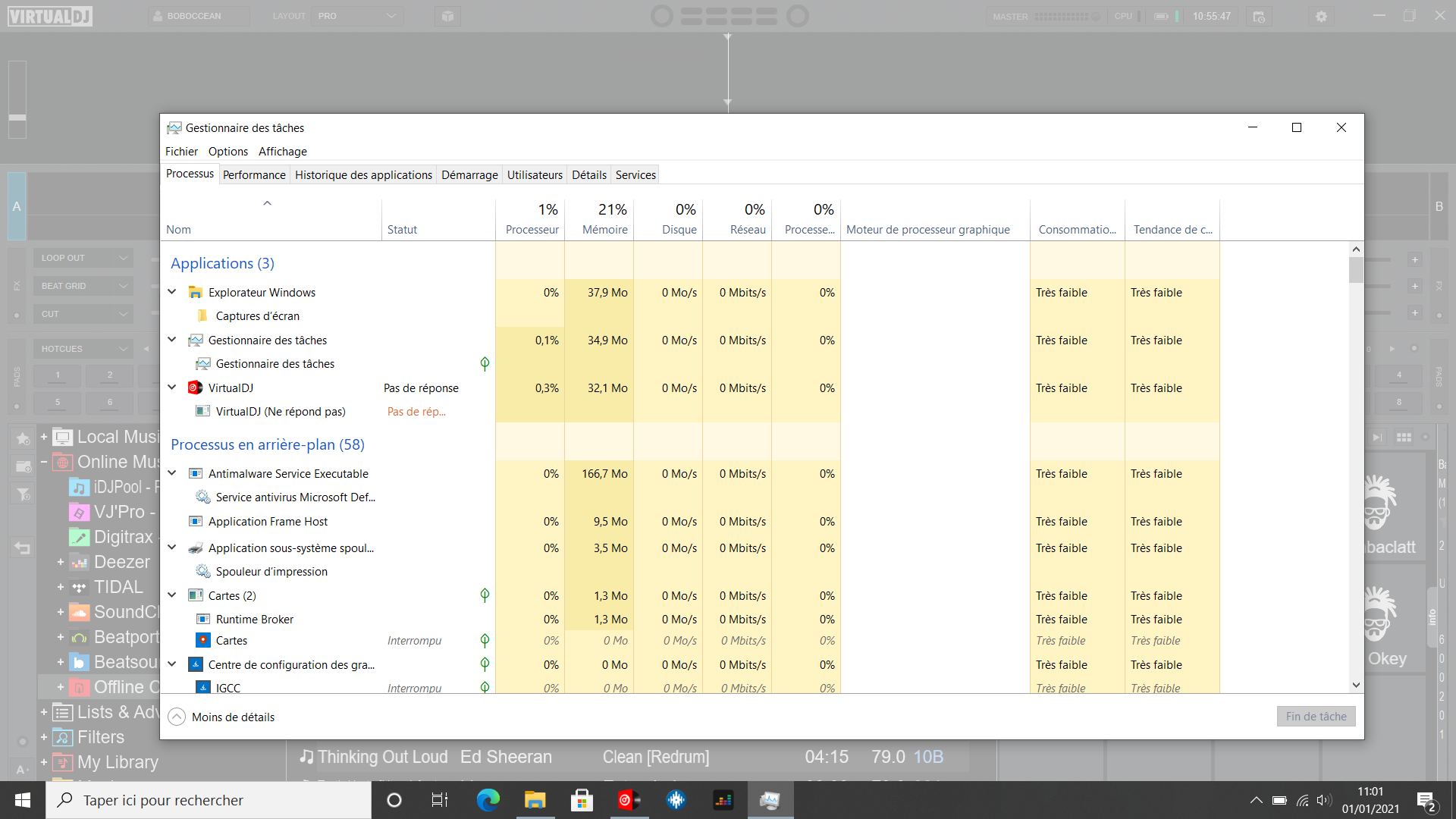The width and height of the screenshot is (1456, 819).
Task: Click the taskbar search field
Action: tap(209, 800)
